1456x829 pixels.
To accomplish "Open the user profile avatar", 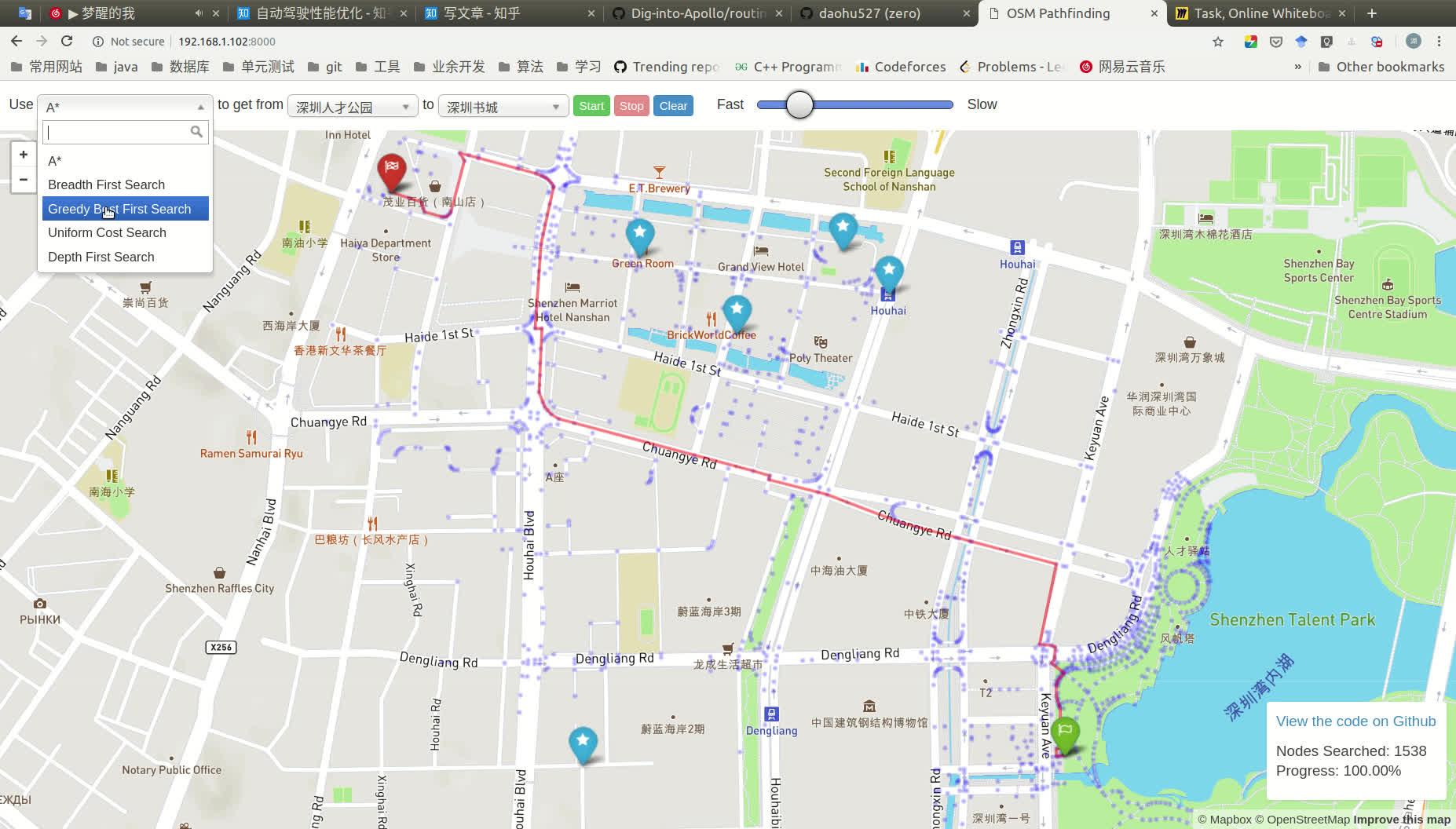I will 1413,42.
